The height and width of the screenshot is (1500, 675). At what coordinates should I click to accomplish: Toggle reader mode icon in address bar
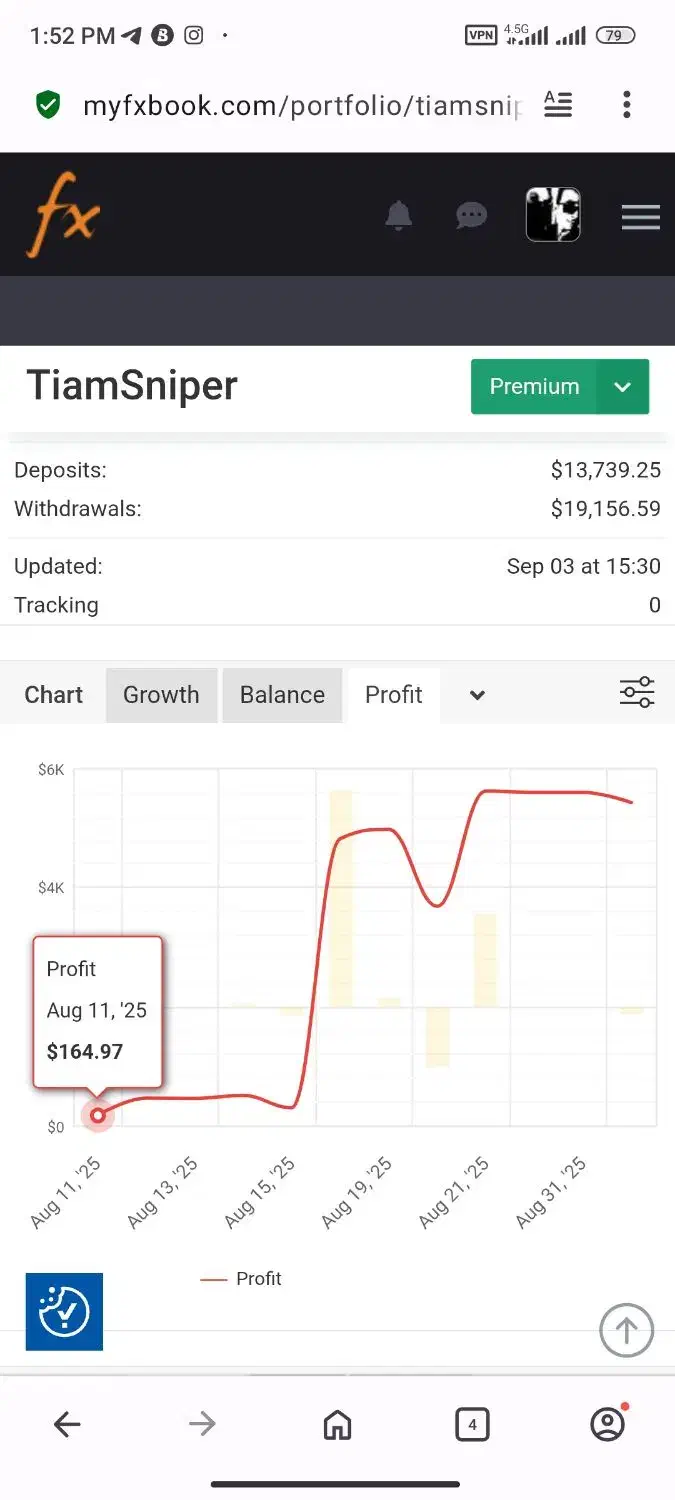pos(558,104)
